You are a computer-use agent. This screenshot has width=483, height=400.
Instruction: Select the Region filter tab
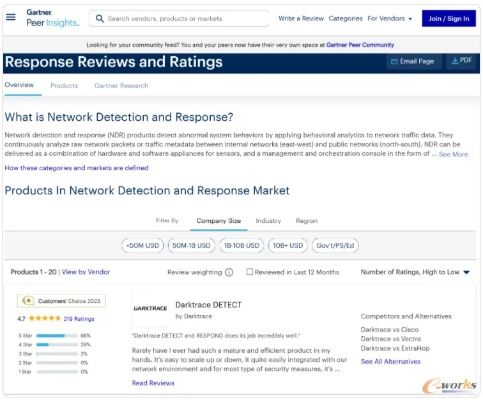click(307, 221)
